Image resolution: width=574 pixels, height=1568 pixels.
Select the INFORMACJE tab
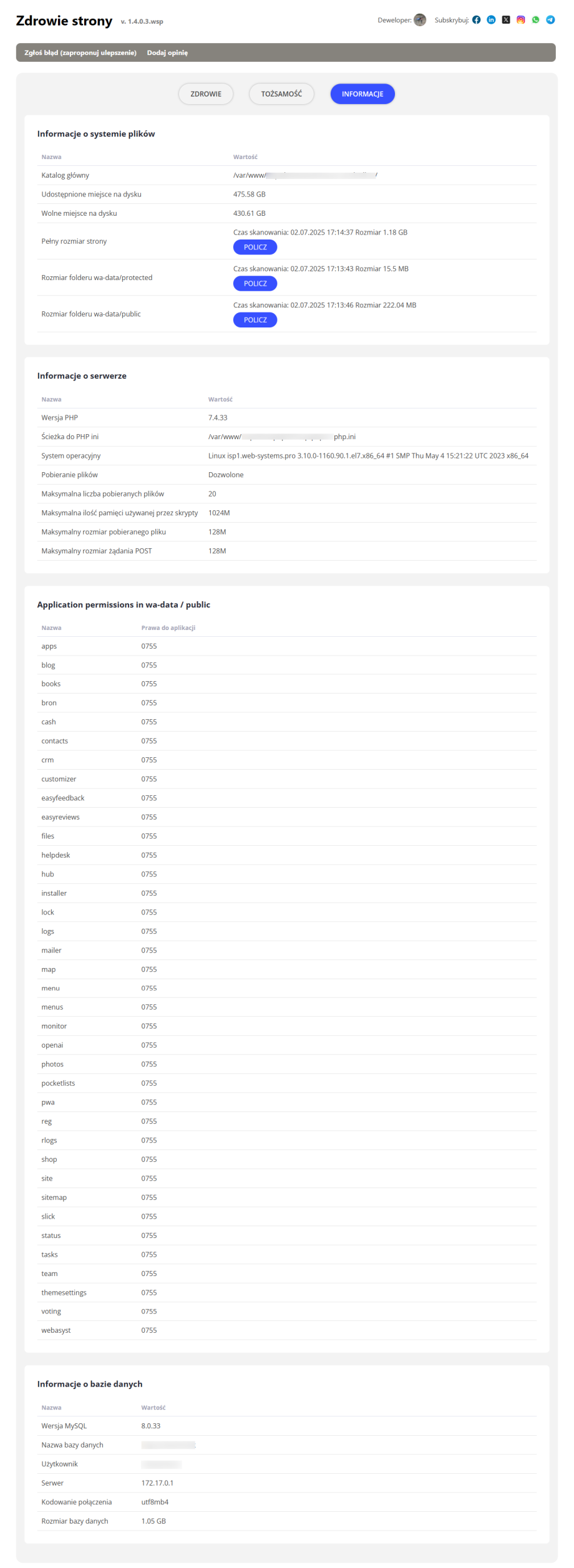point(362,94)
